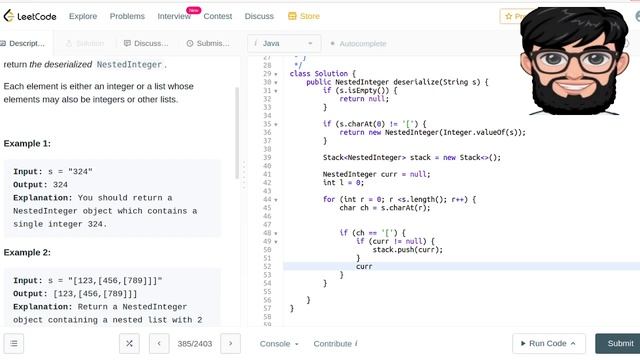
Task: Click the 'Example 2:' heading
Action: (x=27, y=253)
